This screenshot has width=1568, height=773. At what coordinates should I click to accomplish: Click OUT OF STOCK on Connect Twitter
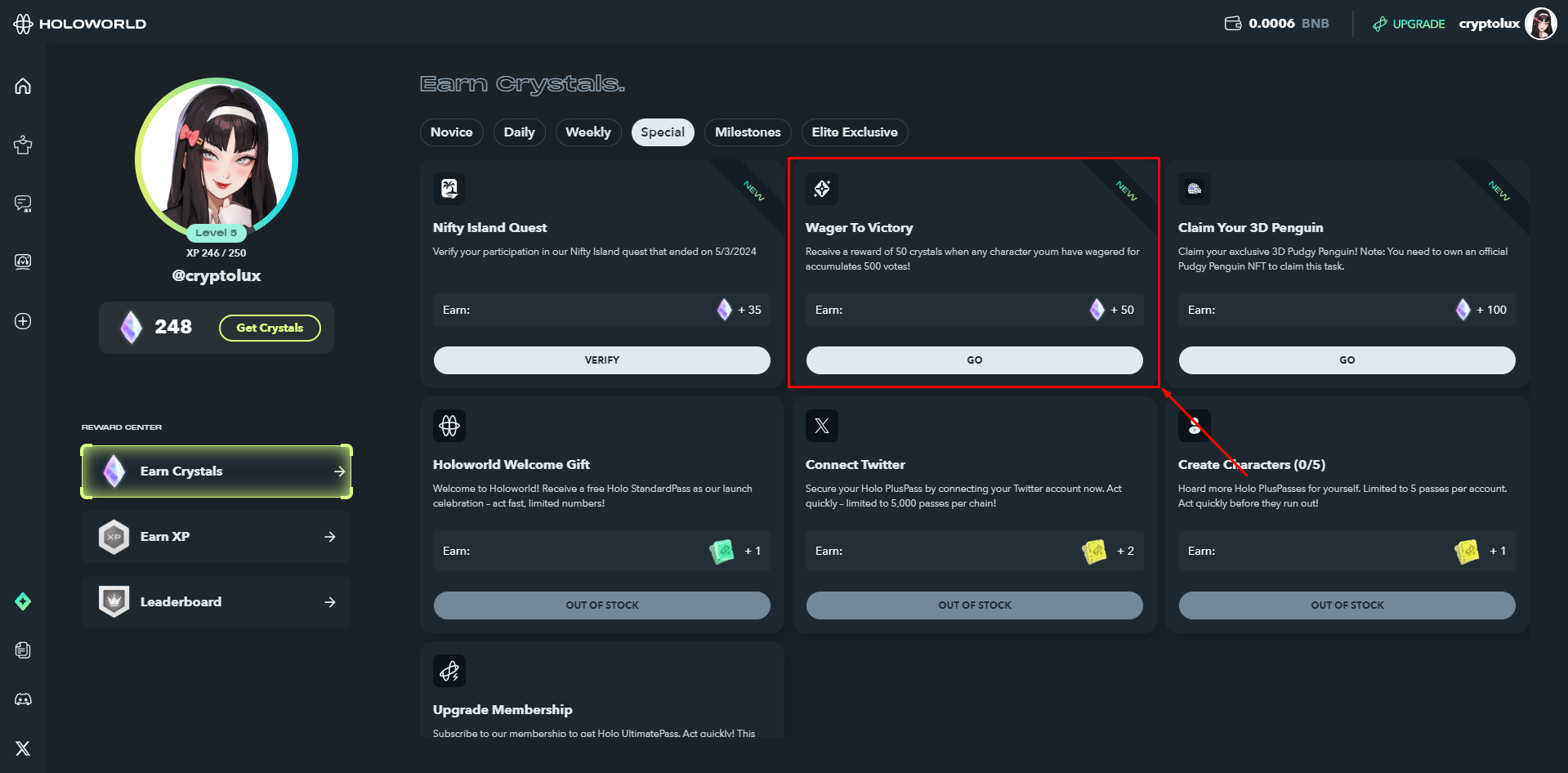click(x=975, y=605)
